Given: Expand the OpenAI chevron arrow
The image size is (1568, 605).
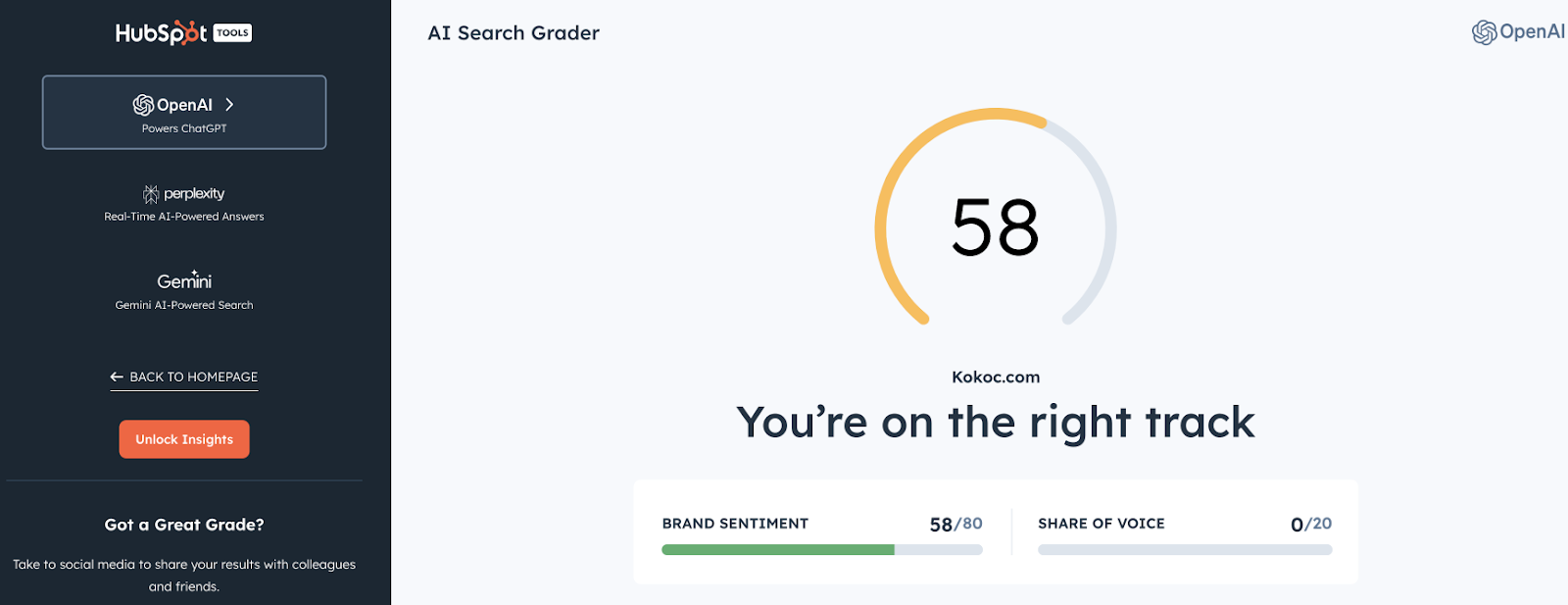Looking at the screenshot, I should (229, 105).
